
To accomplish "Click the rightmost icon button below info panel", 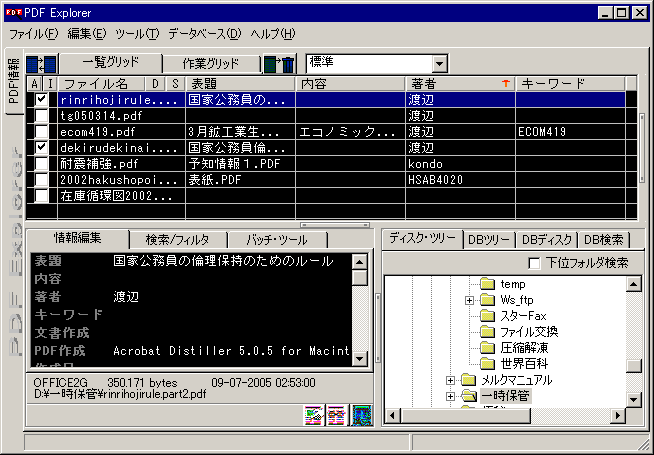I will tap(360, 413).
